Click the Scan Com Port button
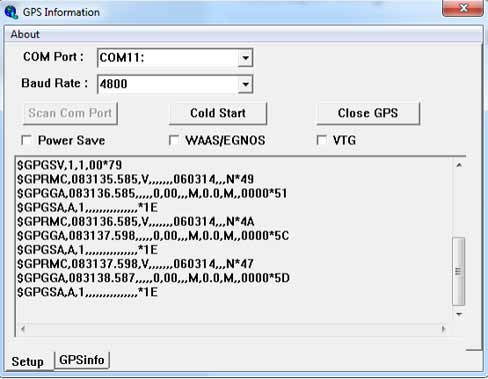 pyautogui.click(x=70, y=113)
